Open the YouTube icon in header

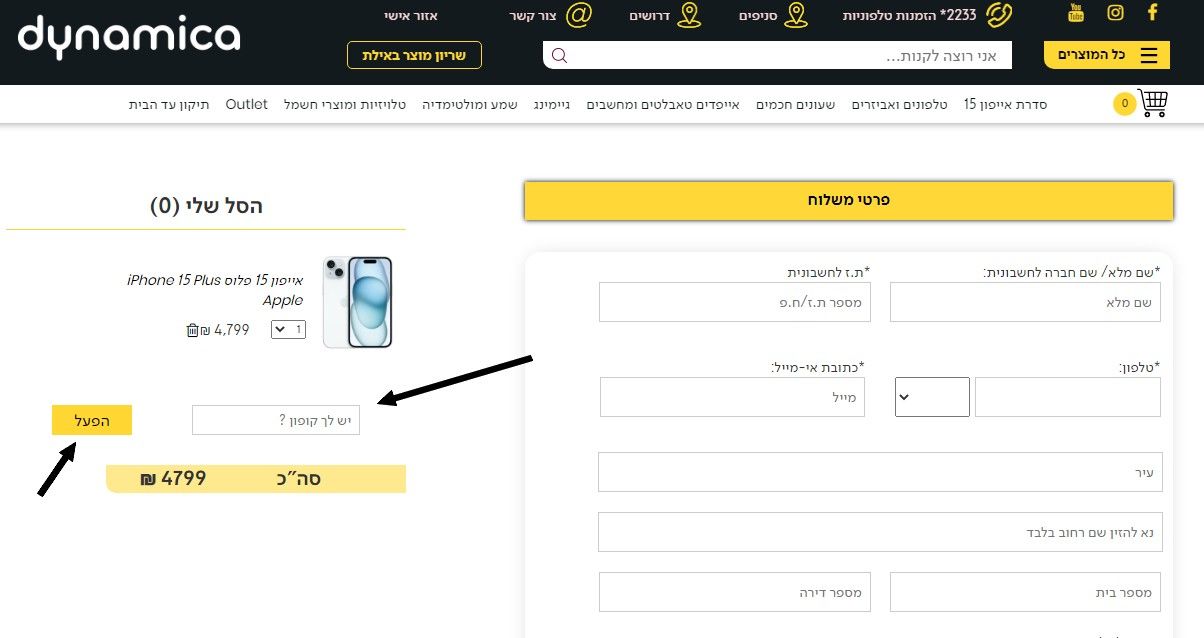pos(1076,13)
